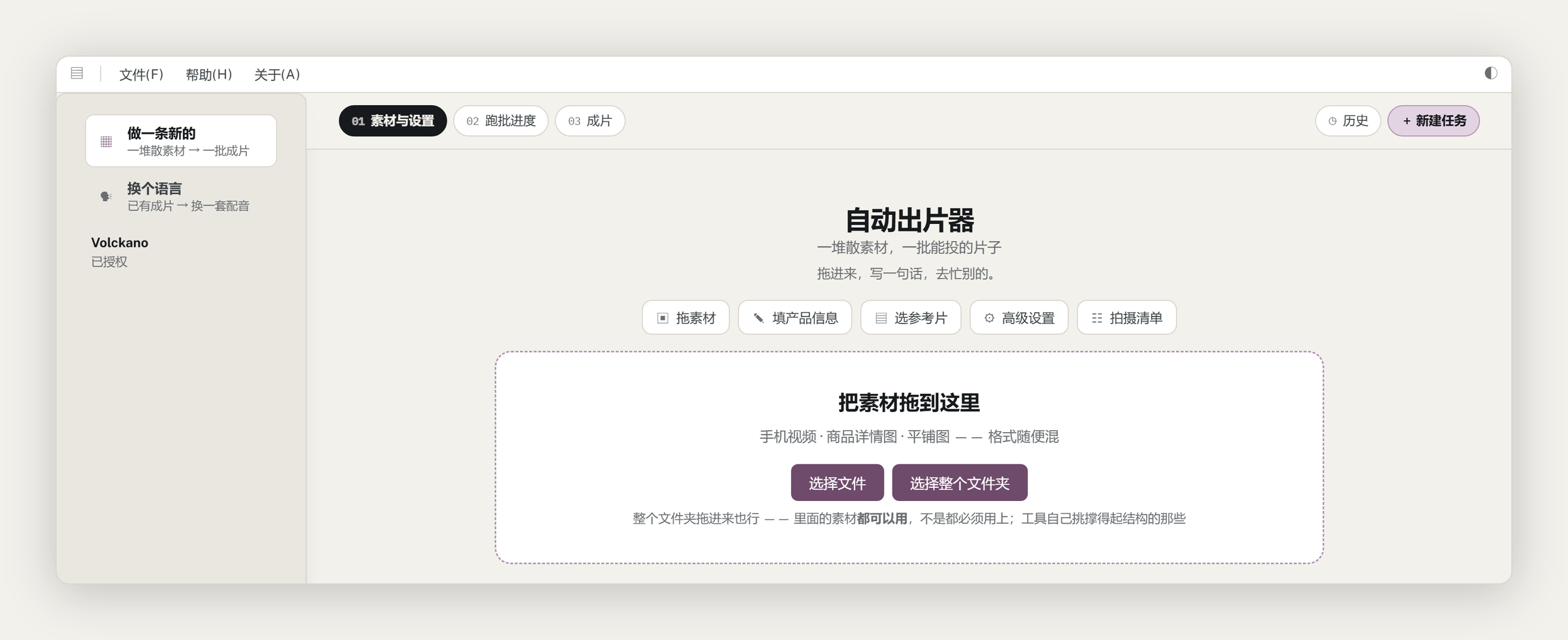Screen dimensions: 1568x640
Task: Click the square icon on 拖素材 chip
Action: pos(662,318)
